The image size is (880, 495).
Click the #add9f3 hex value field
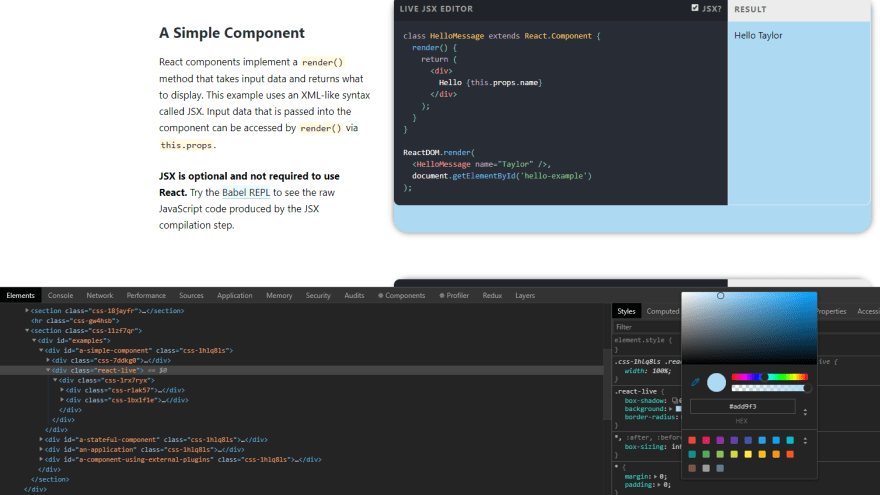(x=742, y=406)
